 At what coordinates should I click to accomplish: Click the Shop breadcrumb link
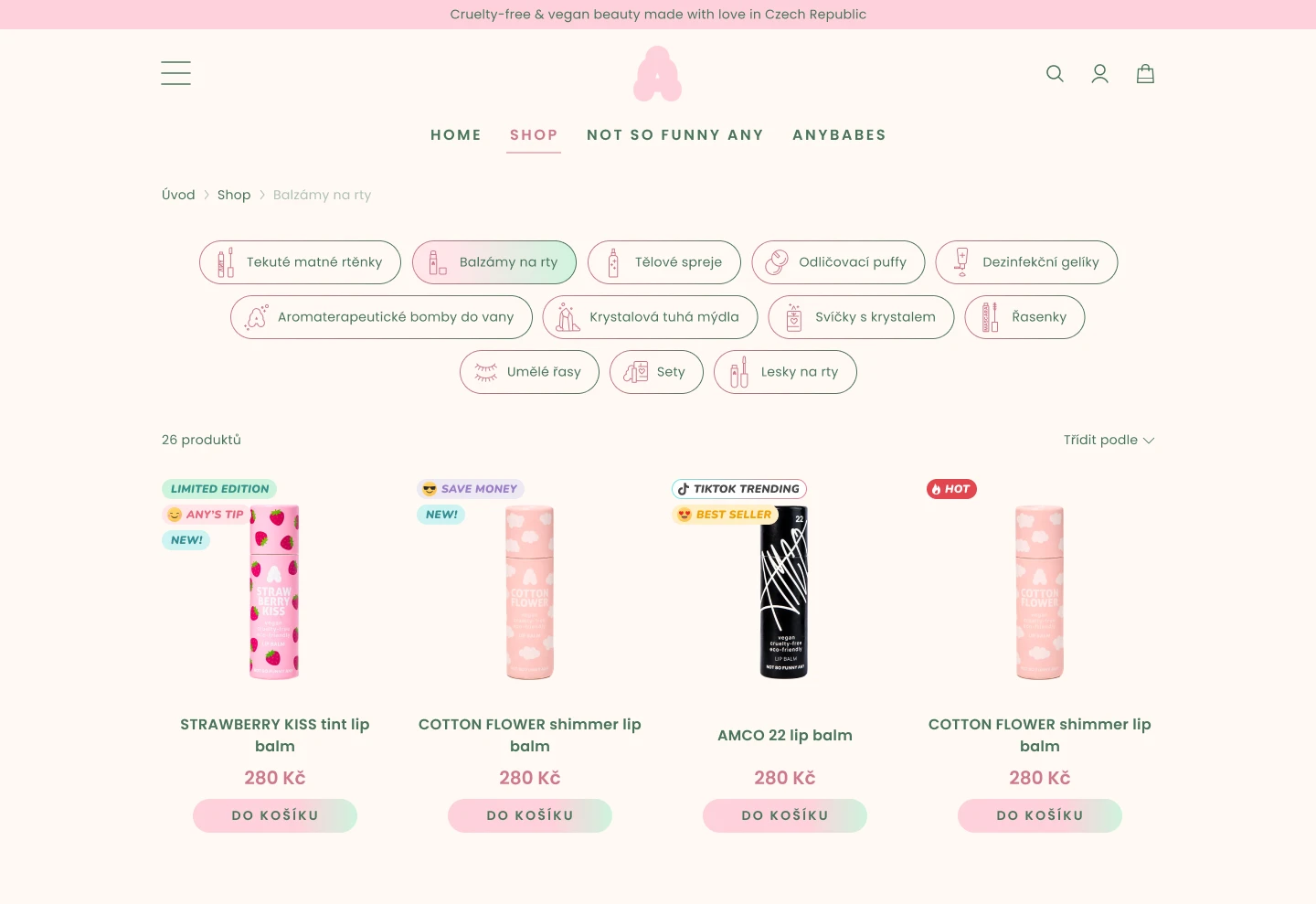pyautogui.click(x=234, y=195)
